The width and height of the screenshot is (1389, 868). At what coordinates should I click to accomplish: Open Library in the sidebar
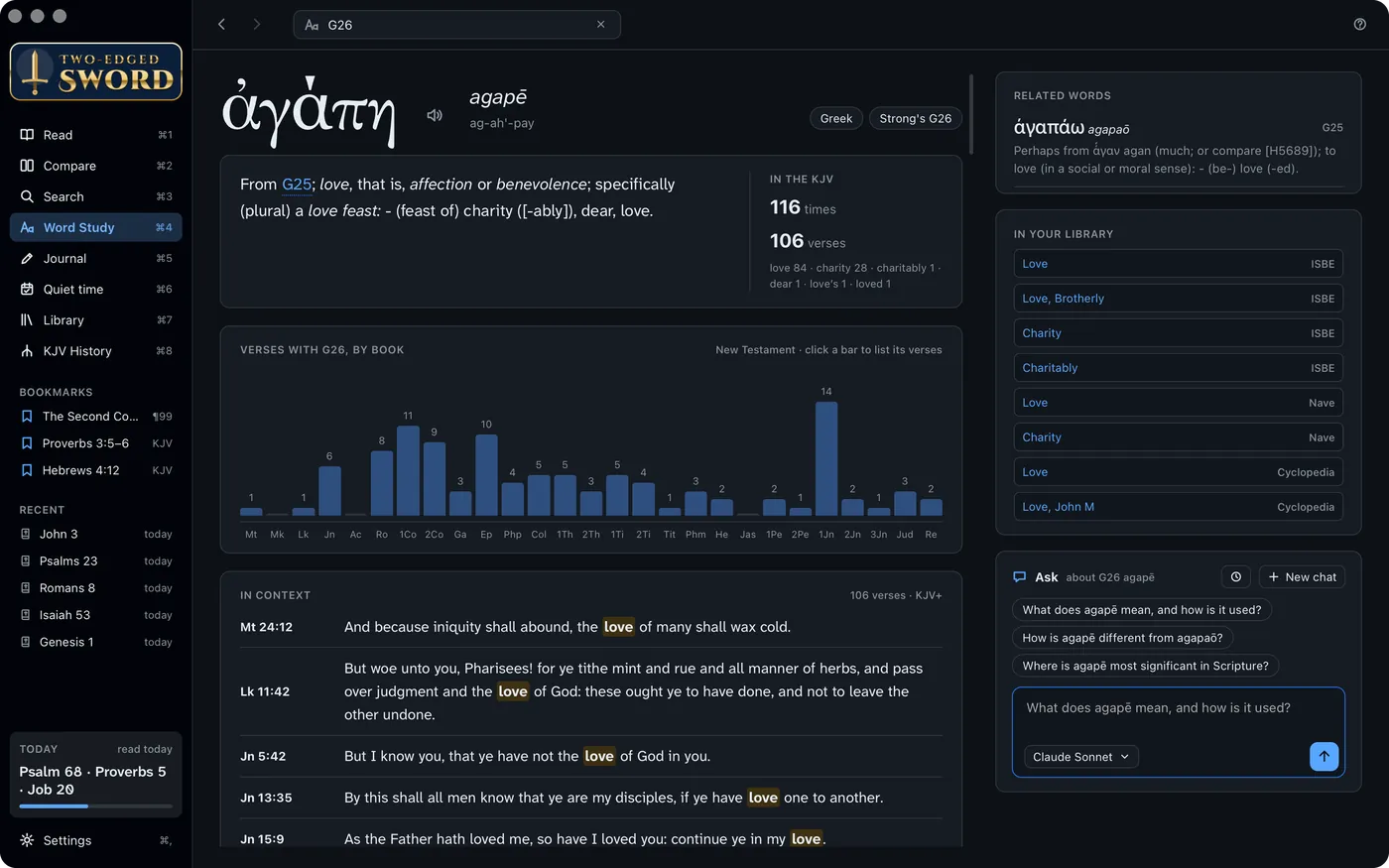point(96,319)
